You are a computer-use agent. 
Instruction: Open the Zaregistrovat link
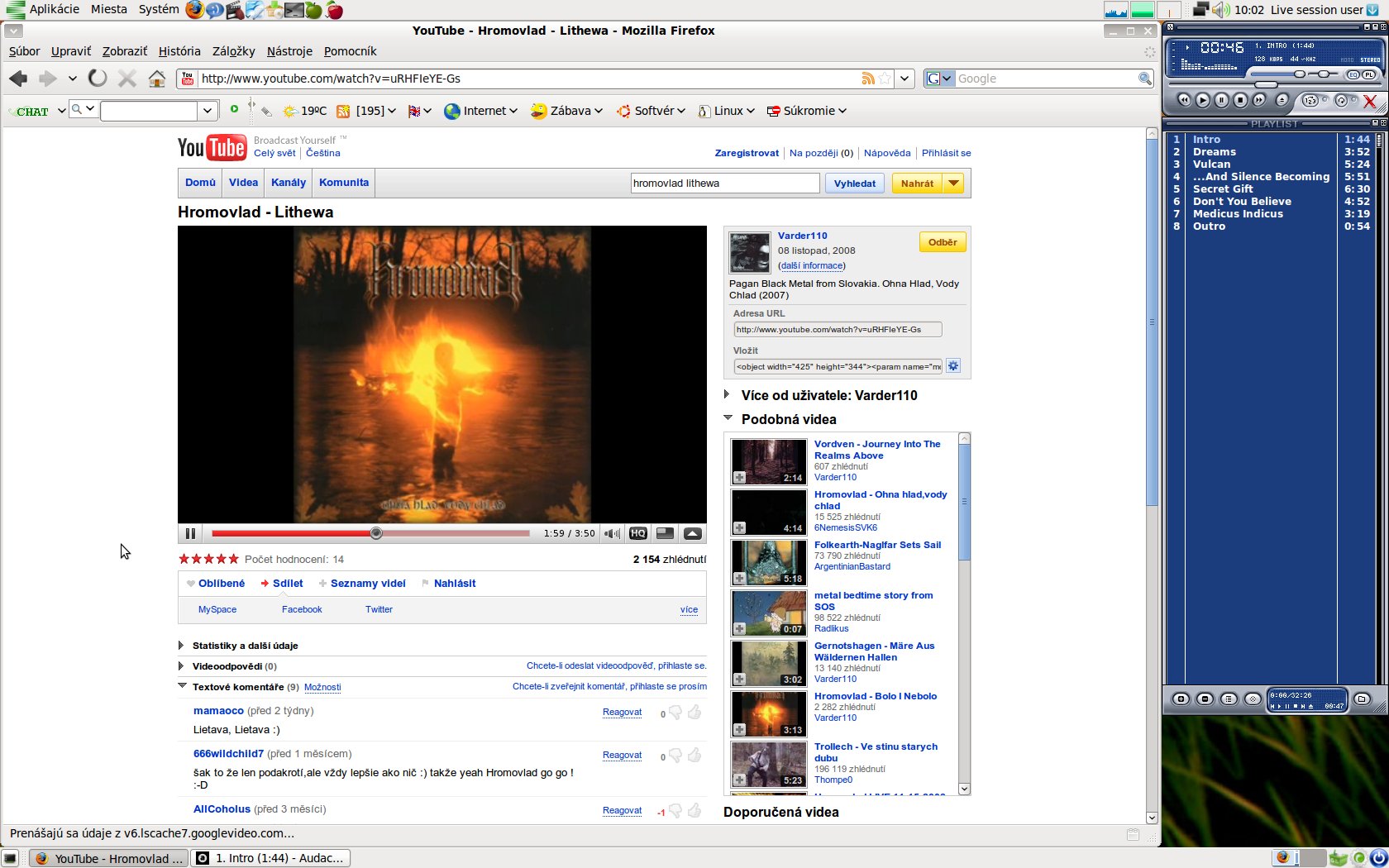point(747,153)
